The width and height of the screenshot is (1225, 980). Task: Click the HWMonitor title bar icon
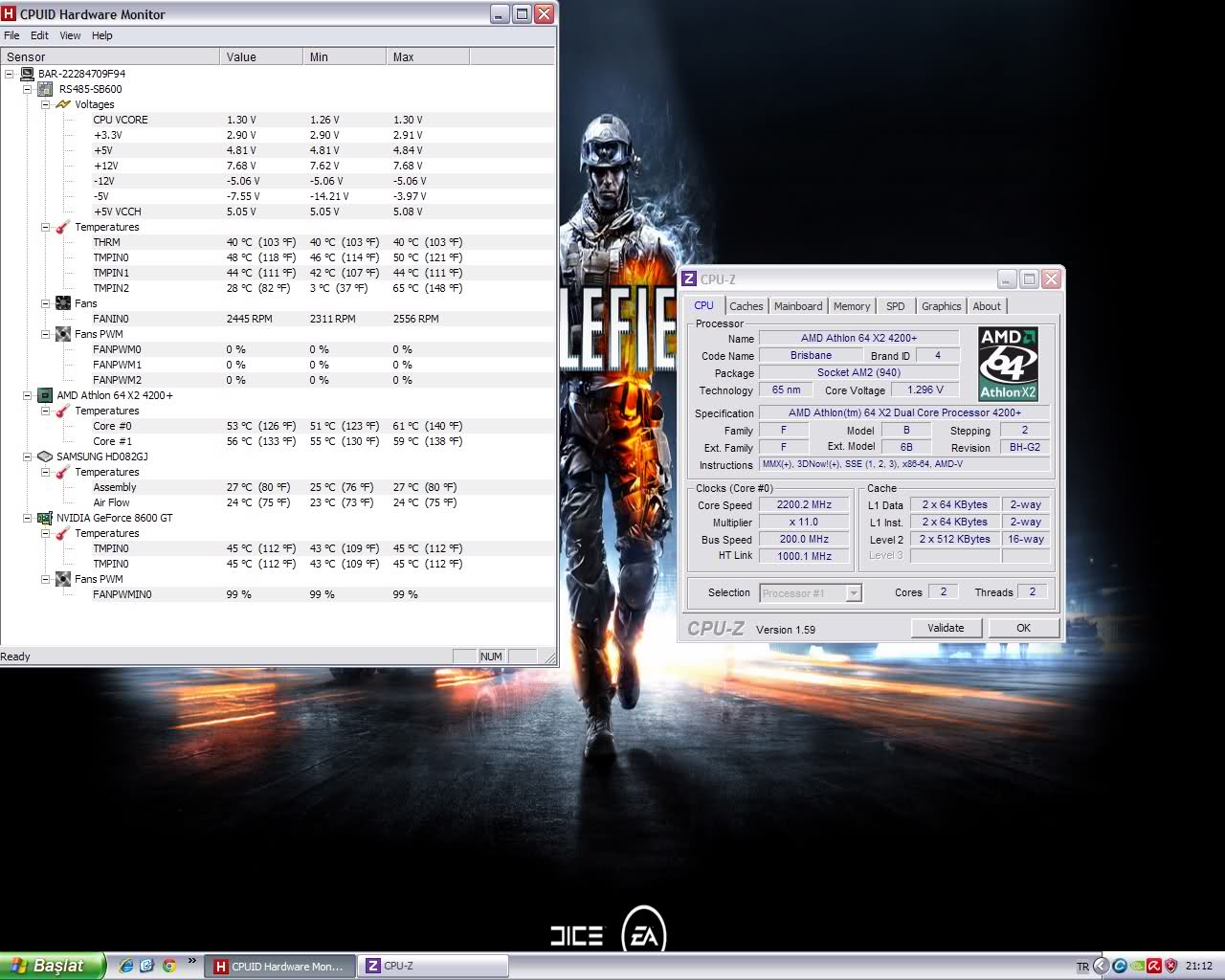click(x=10, y=14)
